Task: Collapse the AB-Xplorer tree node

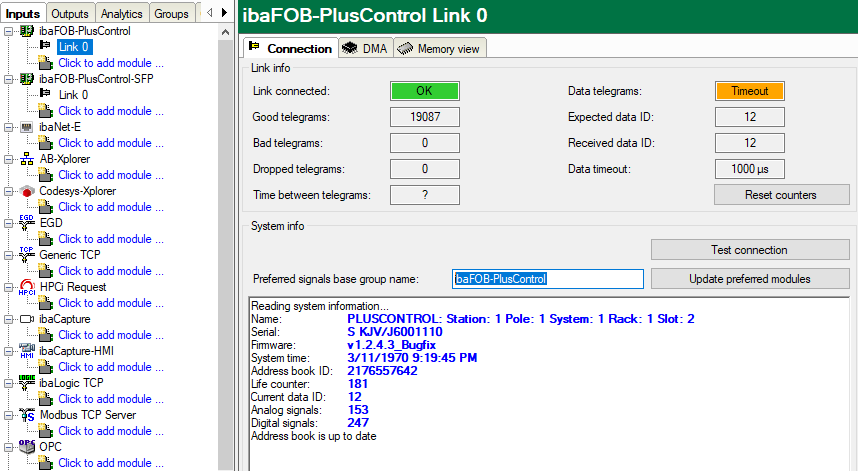Action: coord(9,159)
